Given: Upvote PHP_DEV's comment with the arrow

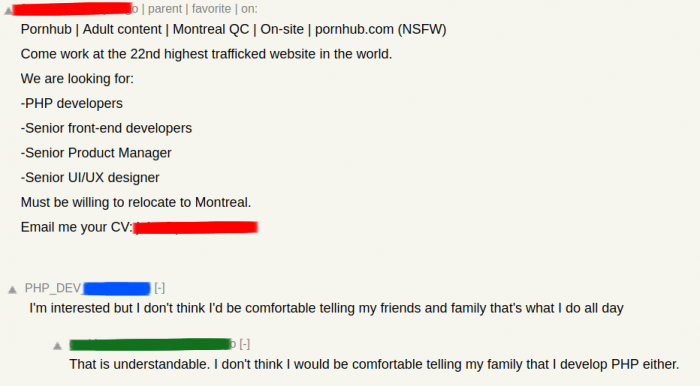Looking at the screenshot, I should (x=12, y=290).
